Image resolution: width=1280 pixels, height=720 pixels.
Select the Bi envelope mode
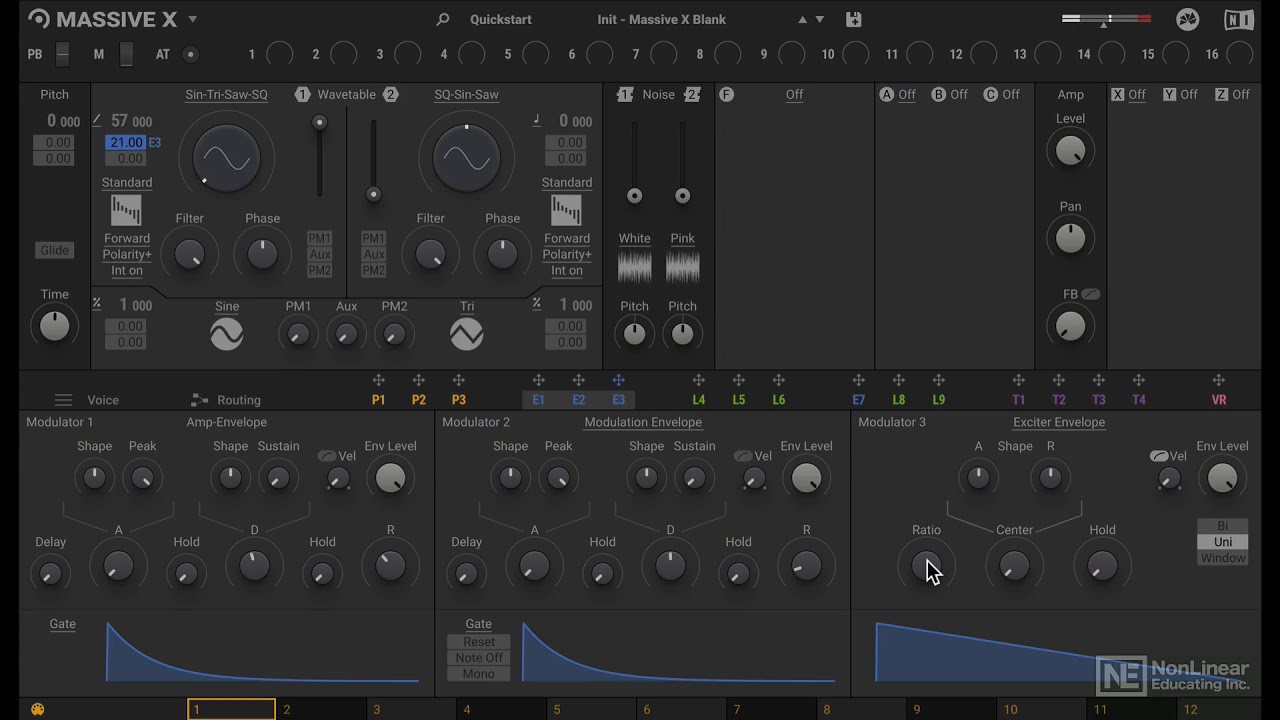(1223, 526)
